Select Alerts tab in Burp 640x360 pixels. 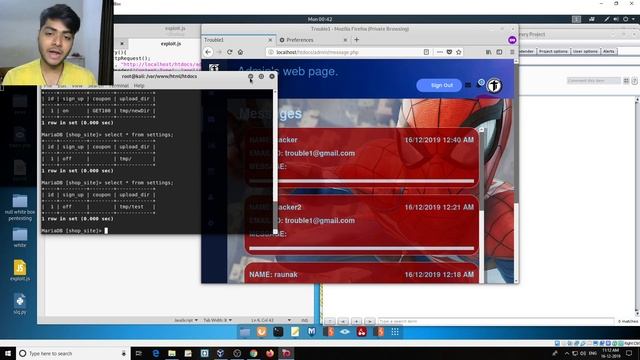click(609, 51)
